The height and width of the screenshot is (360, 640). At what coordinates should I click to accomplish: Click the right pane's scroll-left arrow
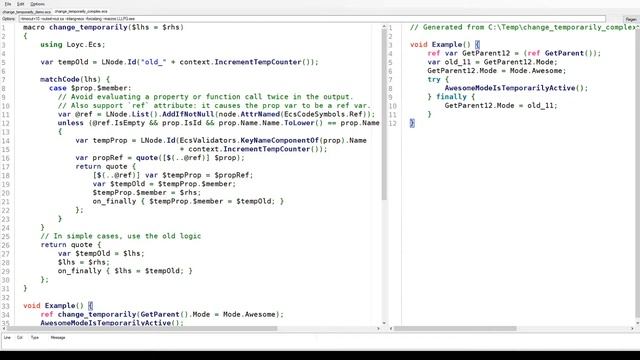click(391, 328)
